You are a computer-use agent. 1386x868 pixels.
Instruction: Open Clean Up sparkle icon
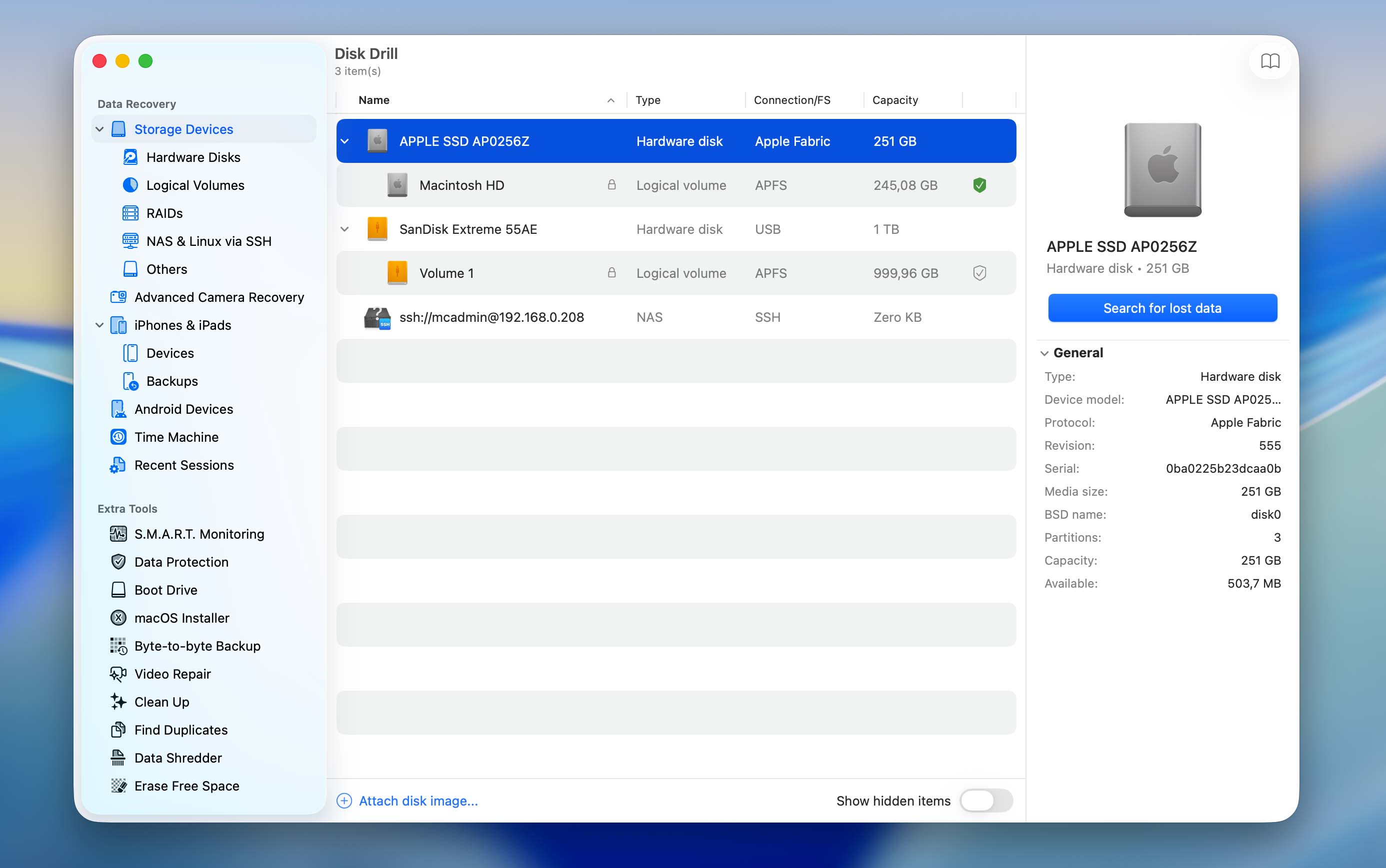[x=118, y=702]
